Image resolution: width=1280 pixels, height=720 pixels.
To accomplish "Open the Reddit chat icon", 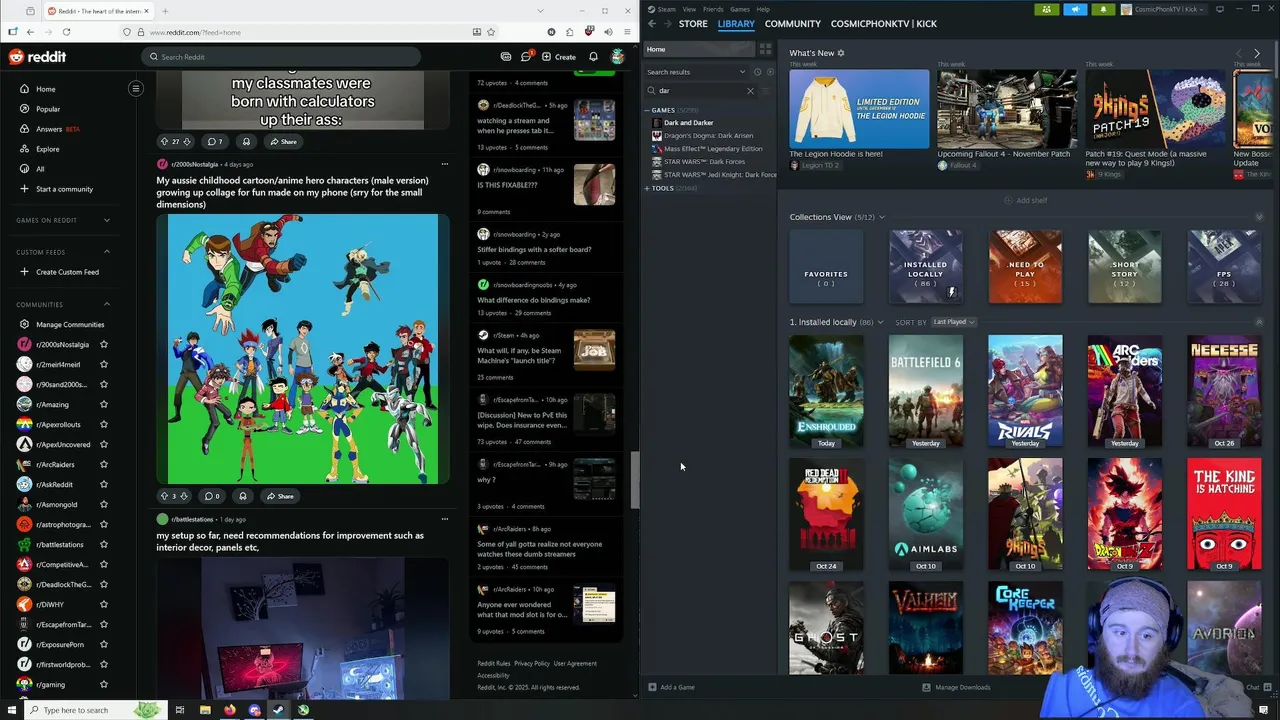I will 526,57.
